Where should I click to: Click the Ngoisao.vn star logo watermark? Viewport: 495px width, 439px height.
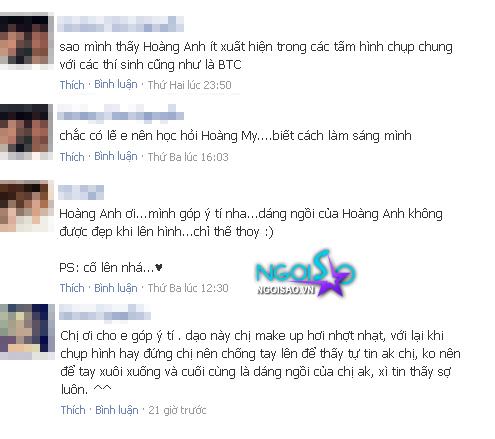click(304, 275)
